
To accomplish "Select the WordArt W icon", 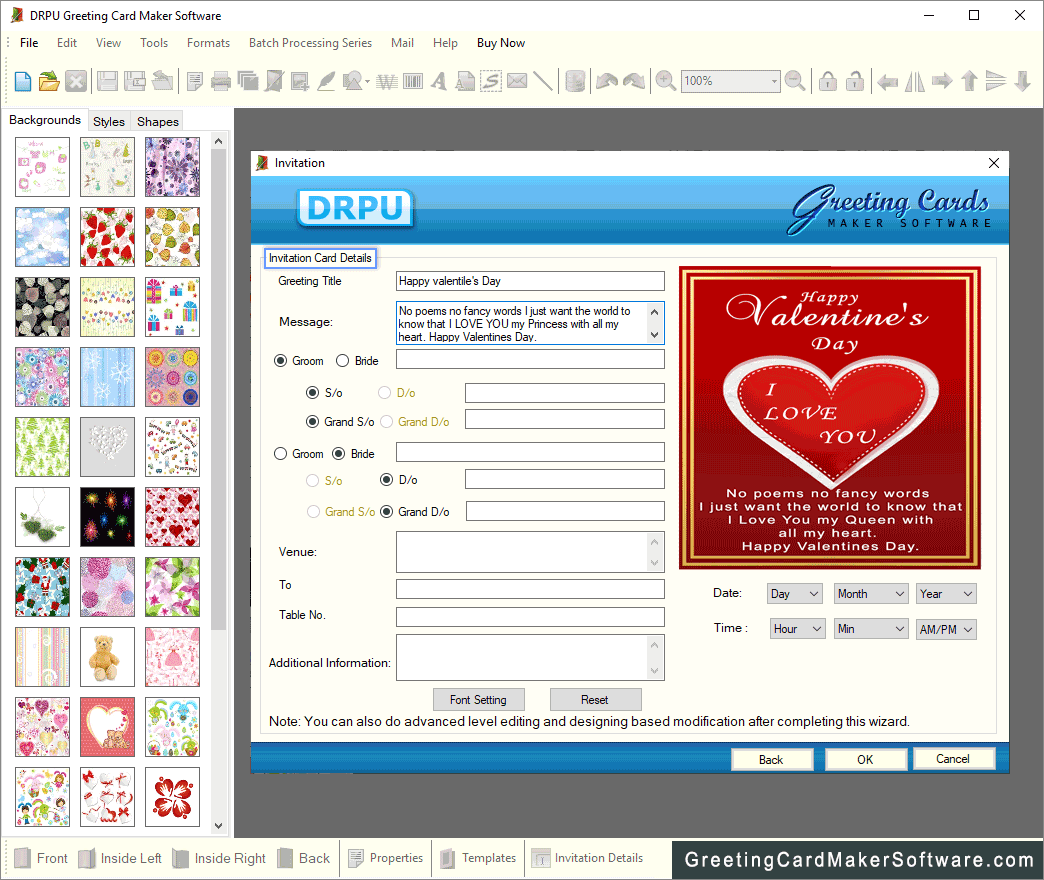I will tap(386, 81).
